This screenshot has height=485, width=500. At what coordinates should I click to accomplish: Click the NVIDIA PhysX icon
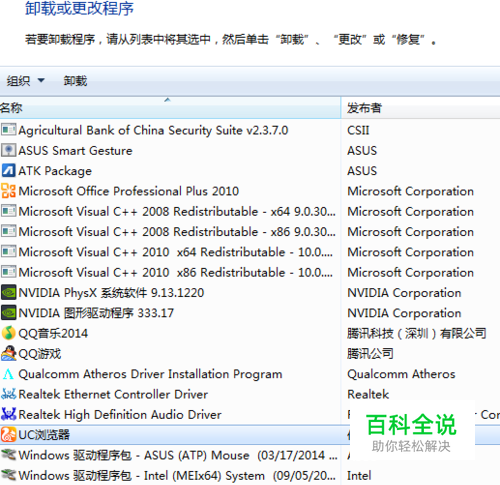pos(8,292)
